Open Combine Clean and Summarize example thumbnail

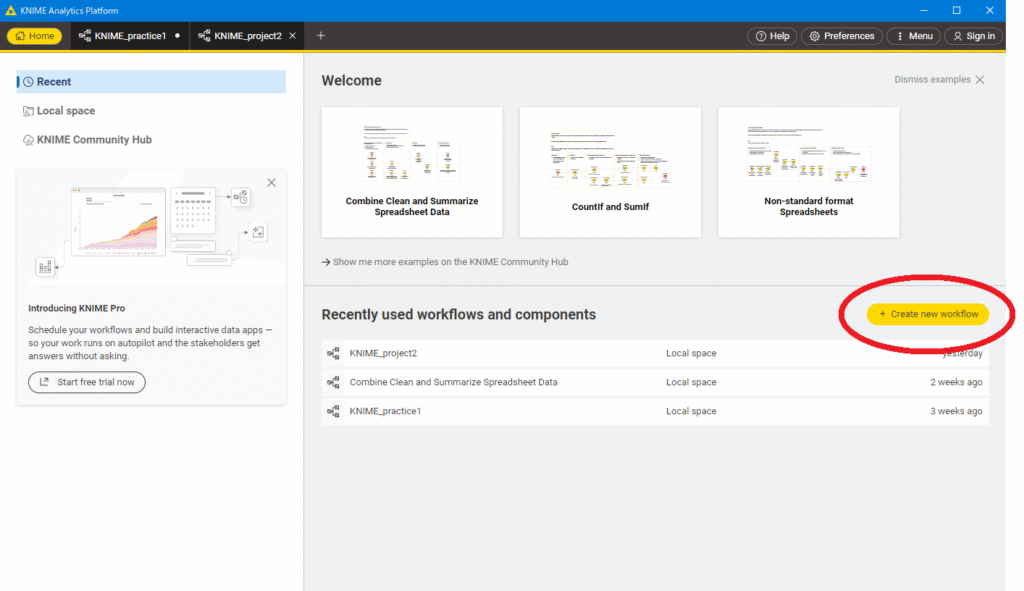coord(412,172)
